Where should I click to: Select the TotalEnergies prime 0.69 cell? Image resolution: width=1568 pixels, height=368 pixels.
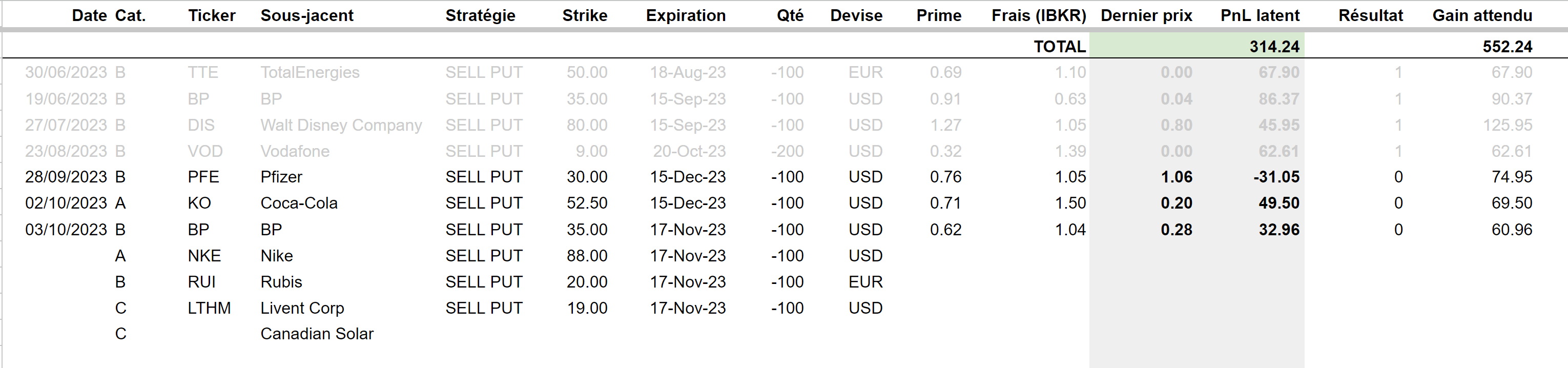click(945, 72)
